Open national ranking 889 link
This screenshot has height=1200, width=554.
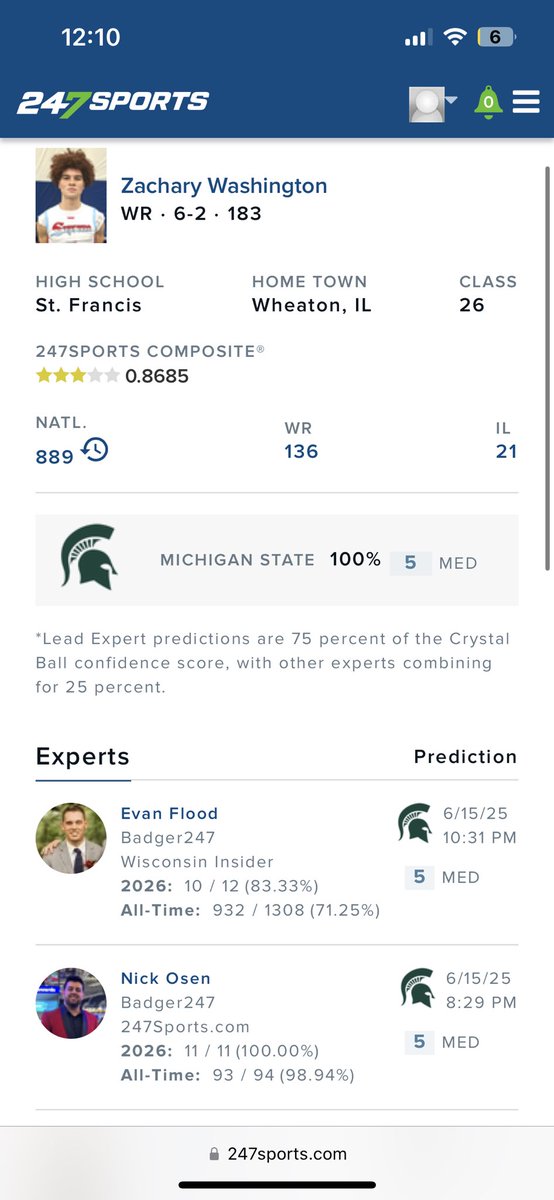click(x=54, y=456)
